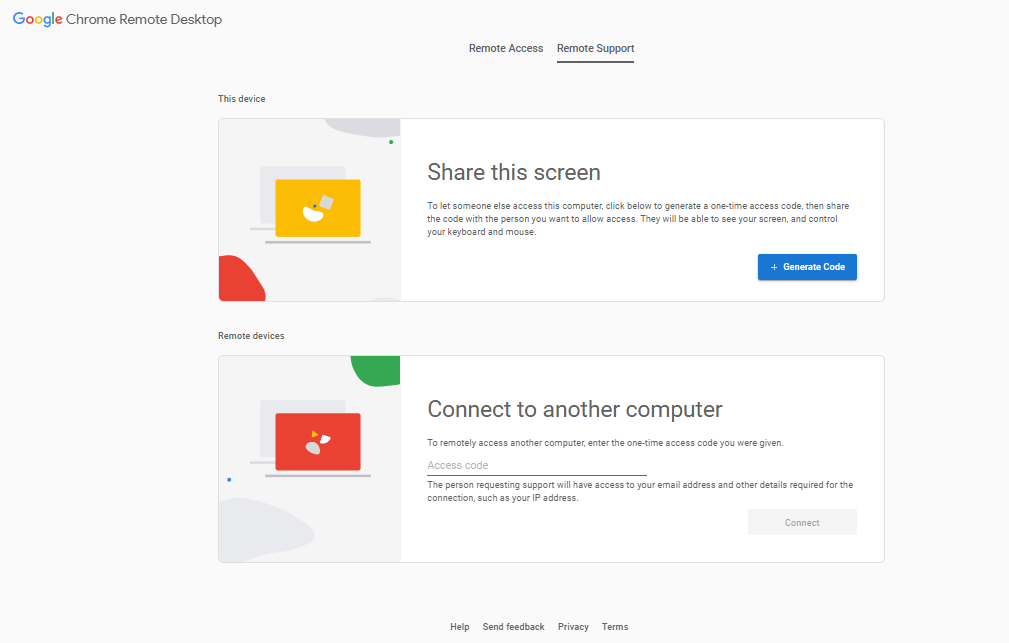Click the red blob in the share card
The height and width of the screenshot is (643, 1009).
[x=238, y=281]
